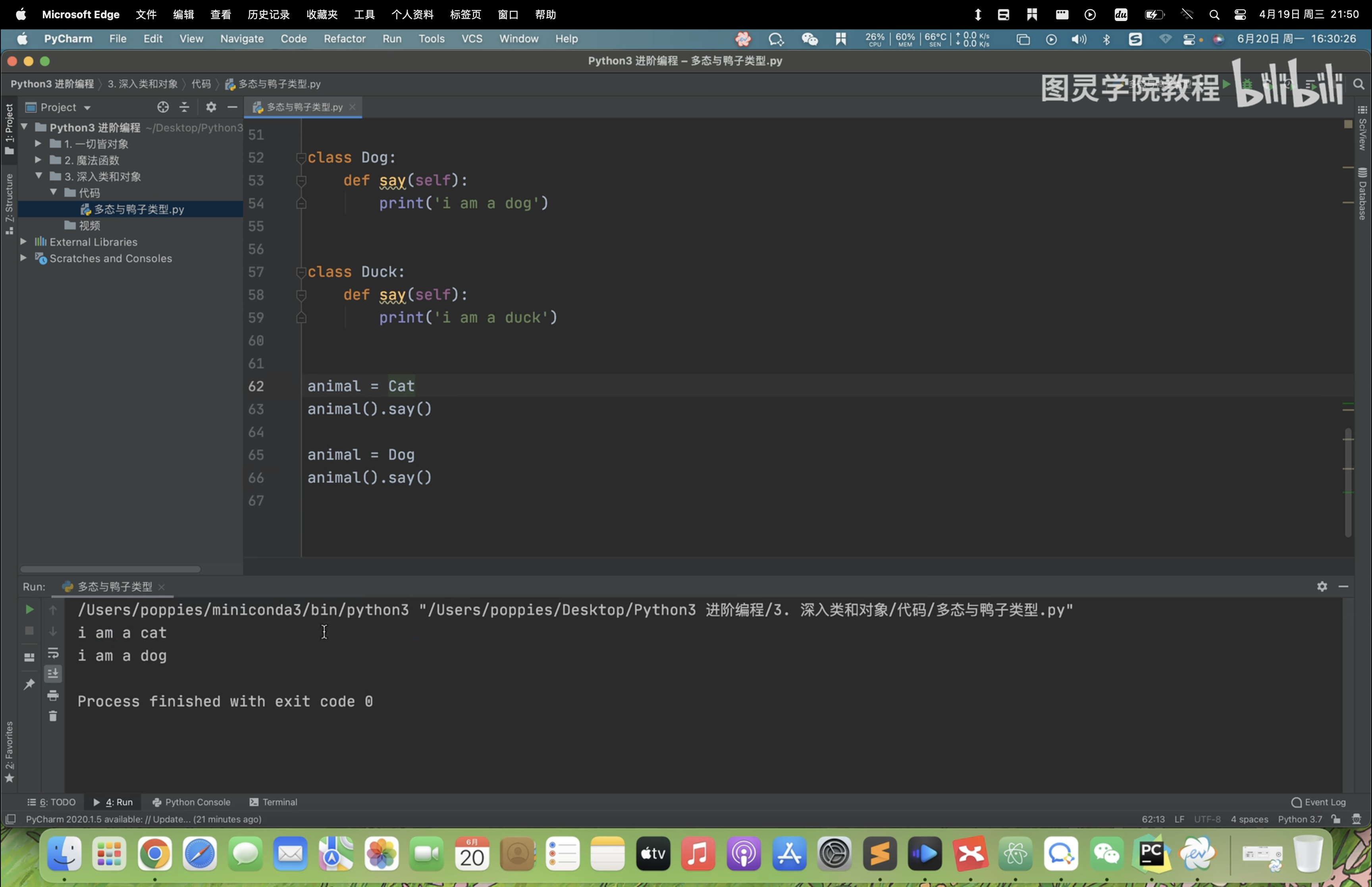Click 代码 in the breadcrumb path

point(201,84)
